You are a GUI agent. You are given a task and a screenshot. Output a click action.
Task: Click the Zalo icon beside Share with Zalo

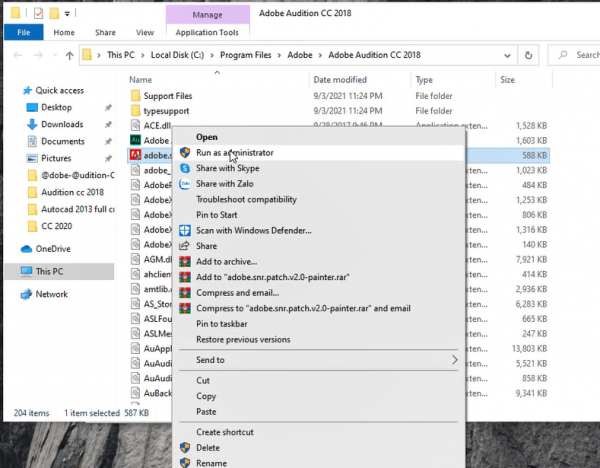[x=184, y=184]
